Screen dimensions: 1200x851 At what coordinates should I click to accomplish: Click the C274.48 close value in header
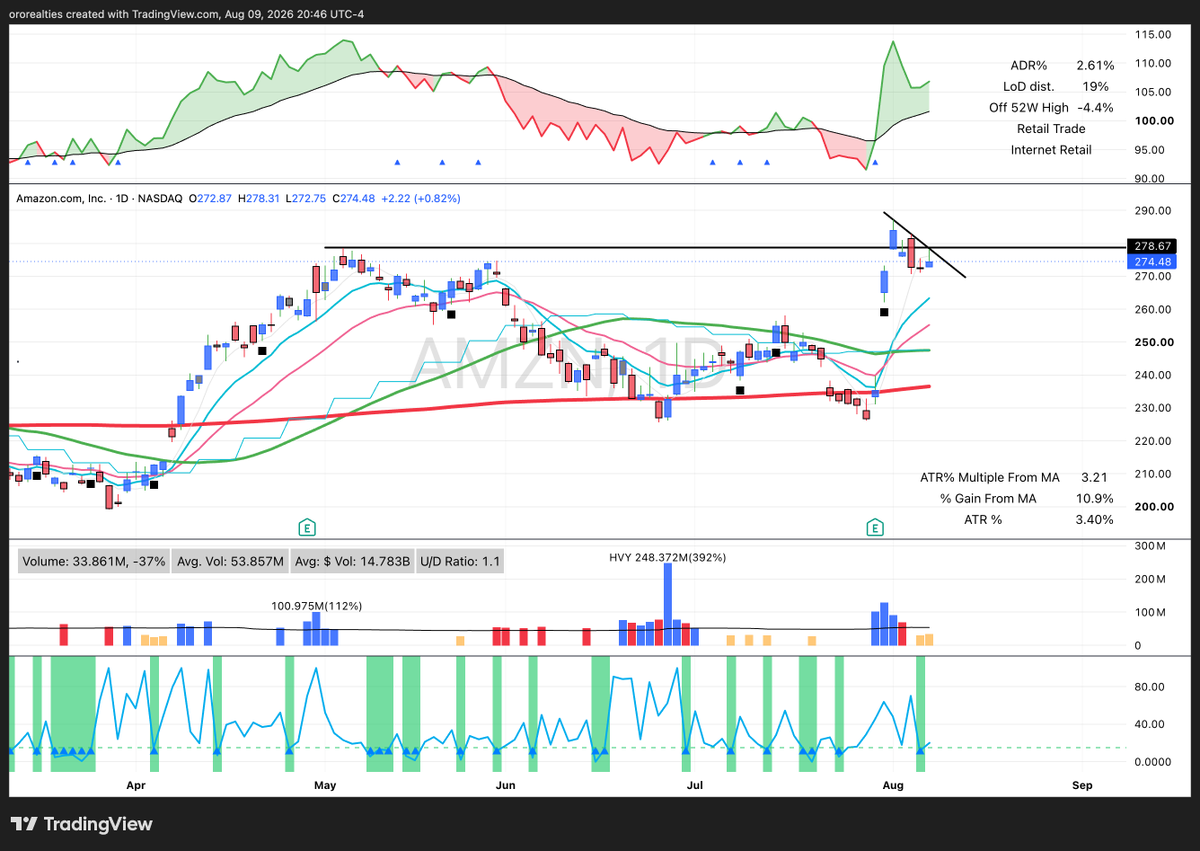[x=354, y=199]
